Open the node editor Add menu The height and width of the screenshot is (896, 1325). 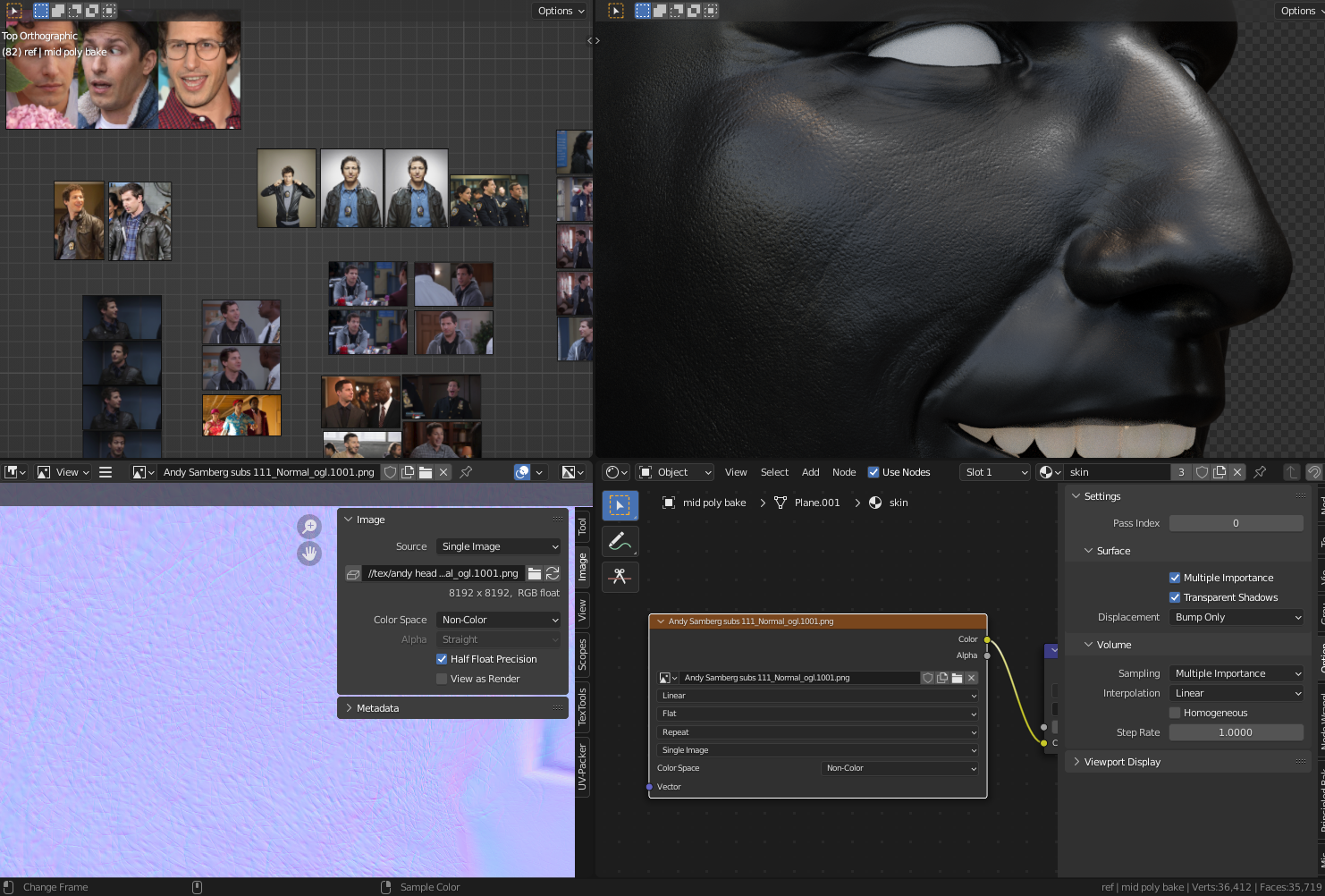click(810, 472)
